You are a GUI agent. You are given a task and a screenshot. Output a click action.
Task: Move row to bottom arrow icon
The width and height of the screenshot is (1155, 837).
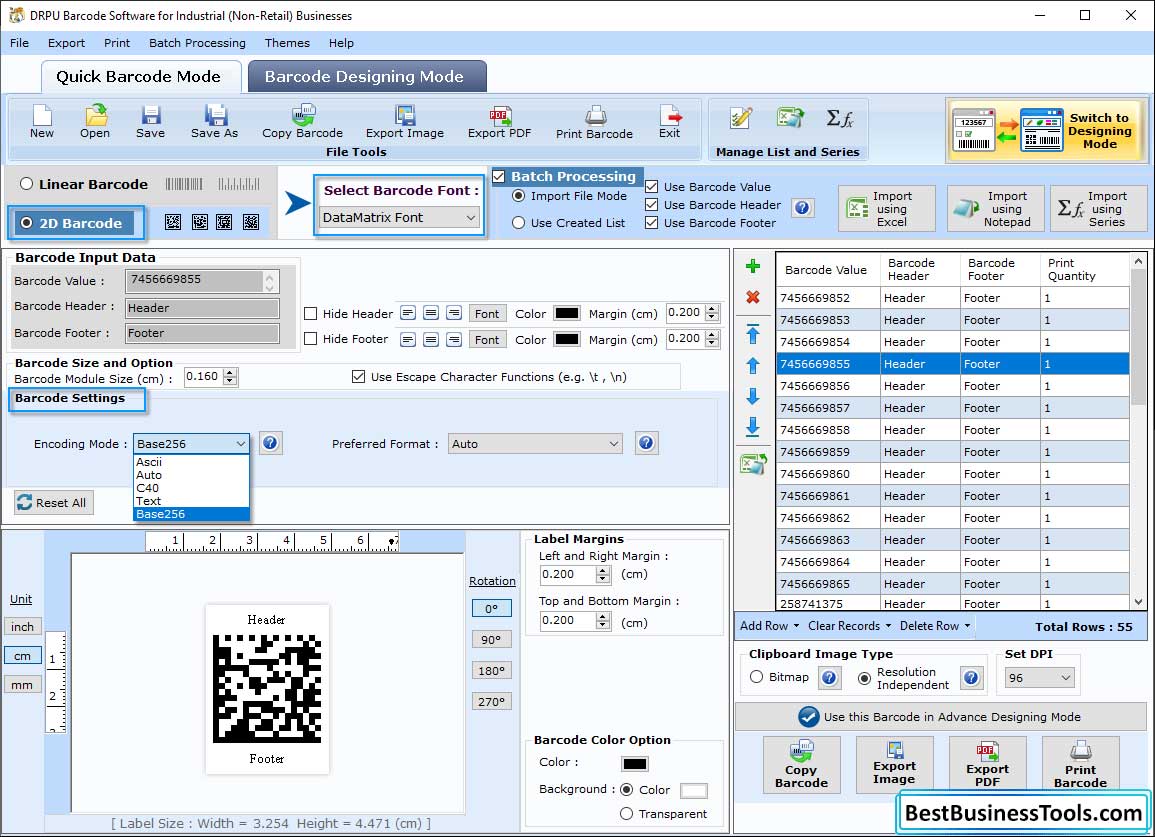click(753, 427)
